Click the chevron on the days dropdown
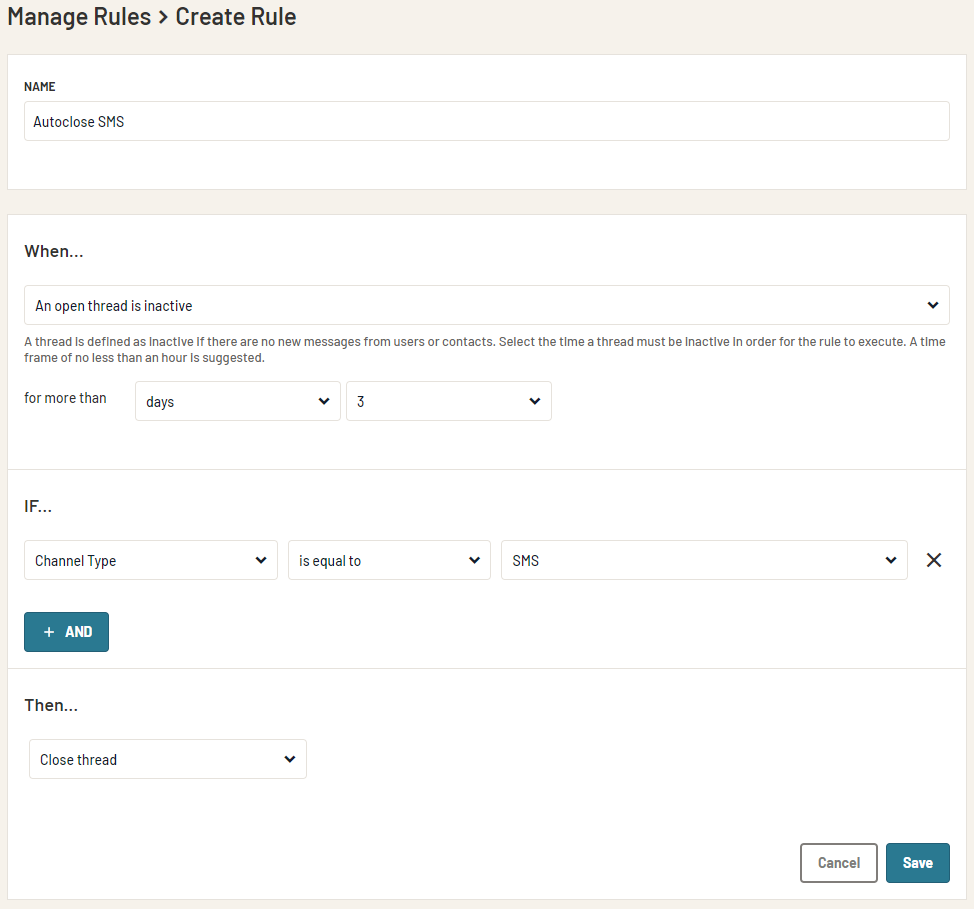 tap(324, 400)
